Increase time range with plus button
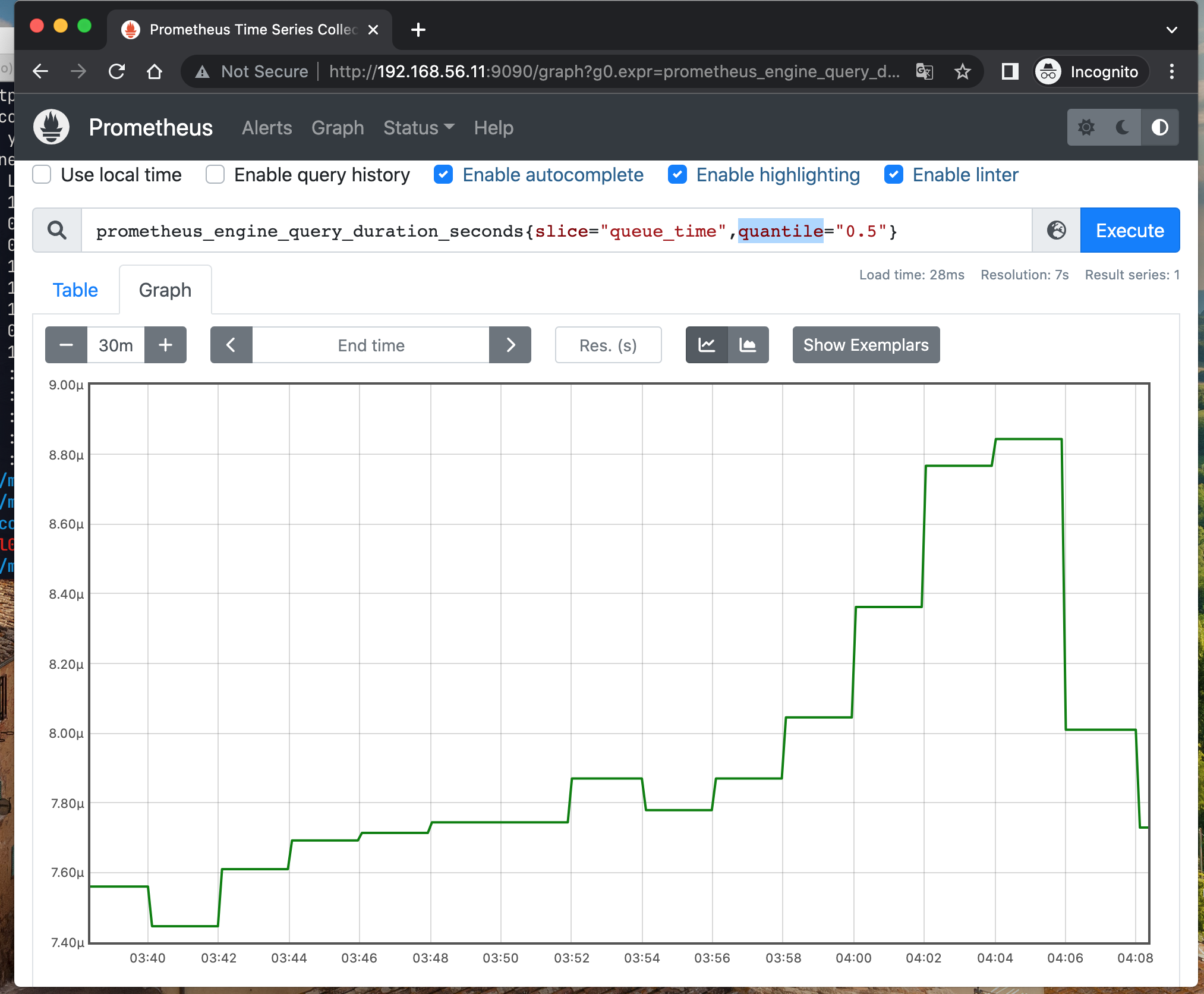This screenshot has height=994, width=1204. [x=165, y=345]
